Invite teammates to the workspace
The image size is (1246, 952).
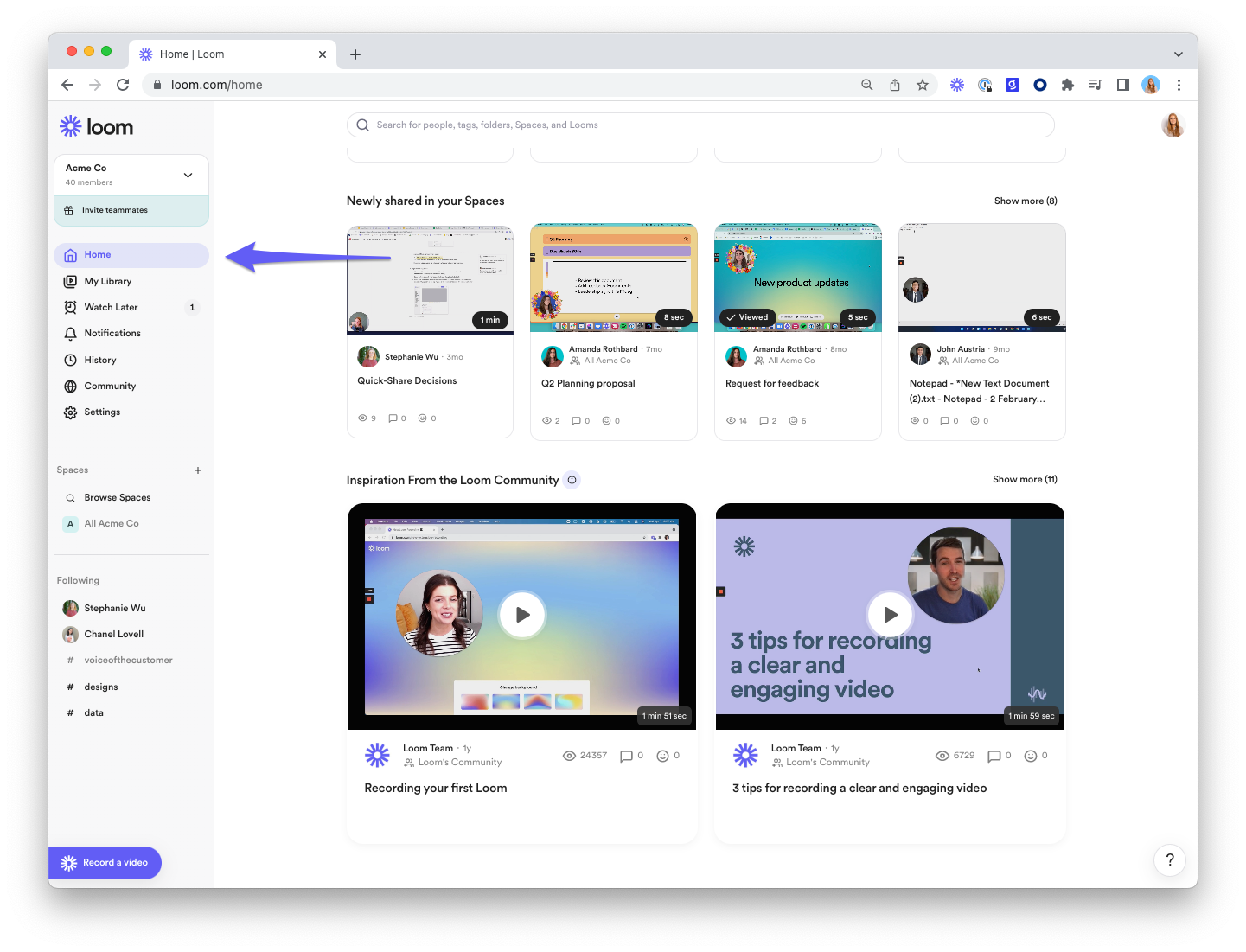(114, 210)
